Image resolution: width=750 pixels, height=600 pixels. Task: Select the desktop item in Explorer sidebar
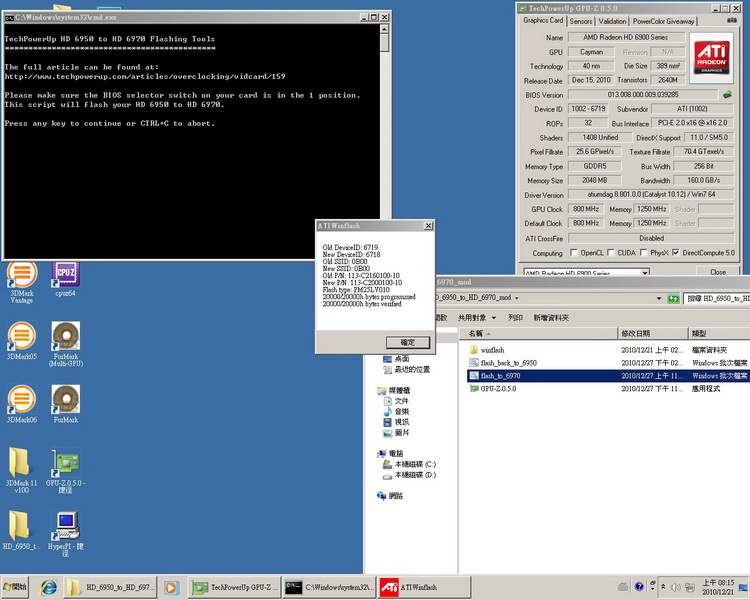(x=396, y=358)
